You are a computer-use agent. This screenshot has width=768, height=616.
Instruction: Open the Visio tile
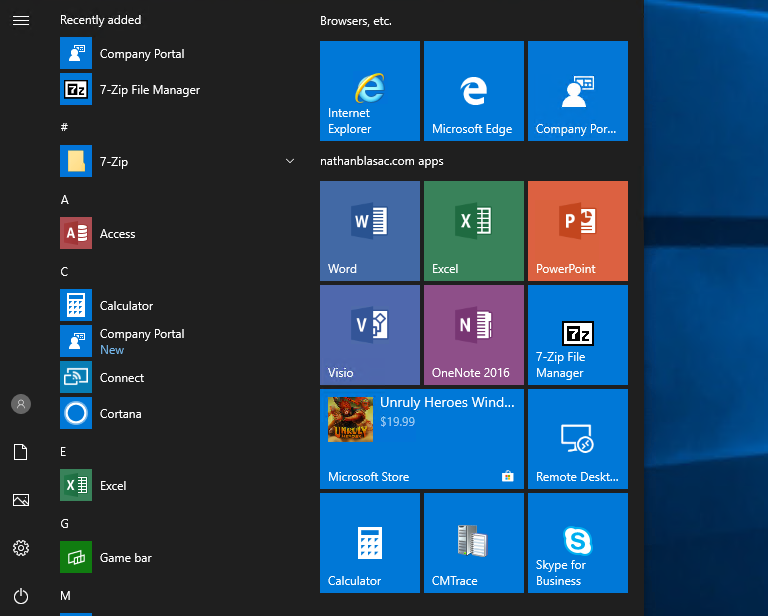(369, 335)
